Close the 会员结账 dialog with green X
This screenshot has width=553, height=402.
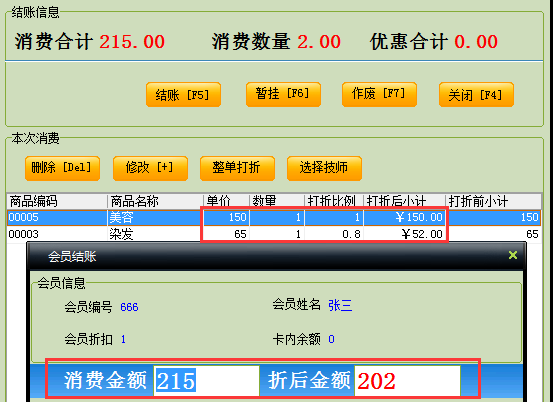[x=513, y=255]
